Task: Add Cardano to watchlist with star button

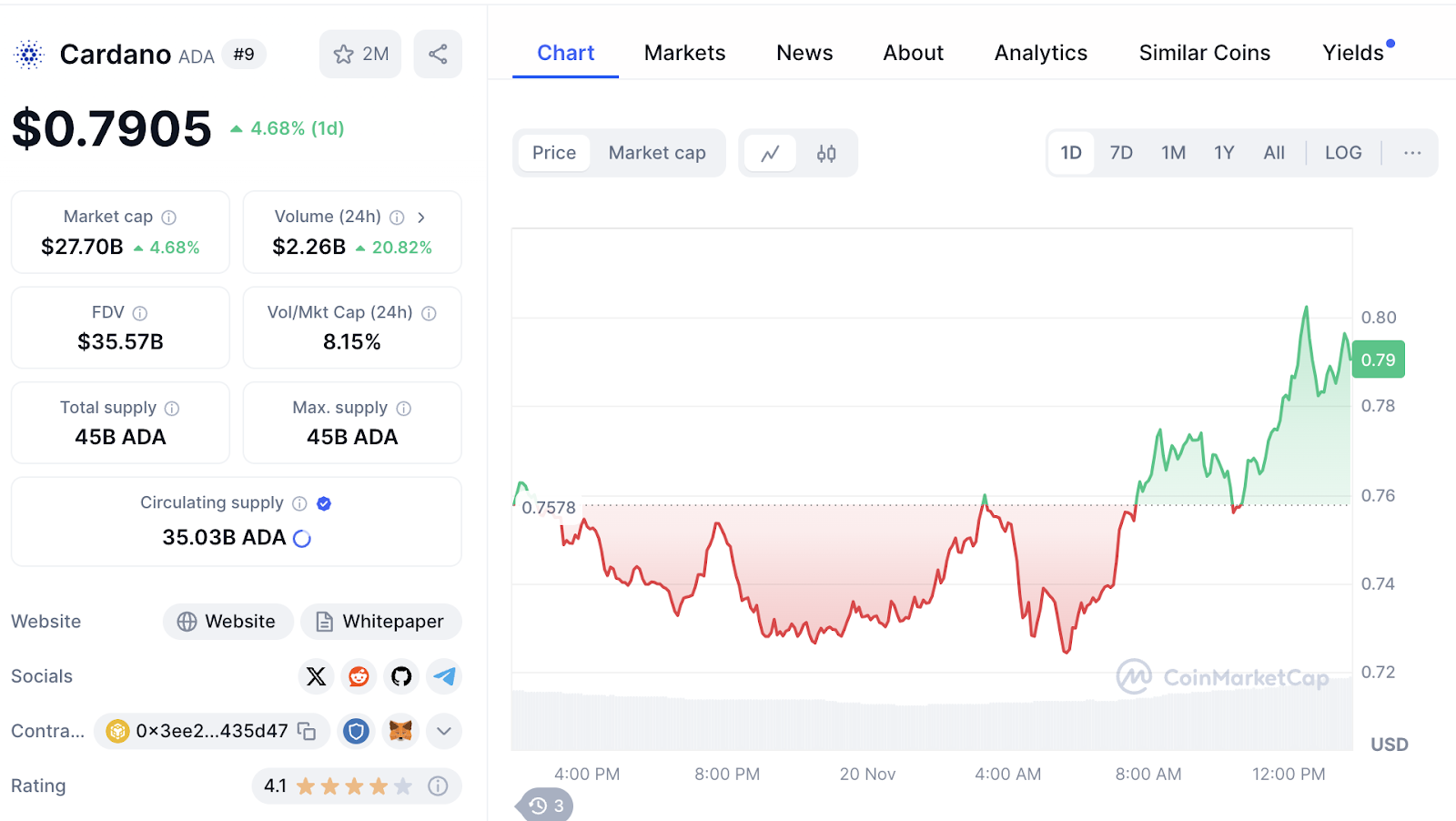Action: pos(360,54)
